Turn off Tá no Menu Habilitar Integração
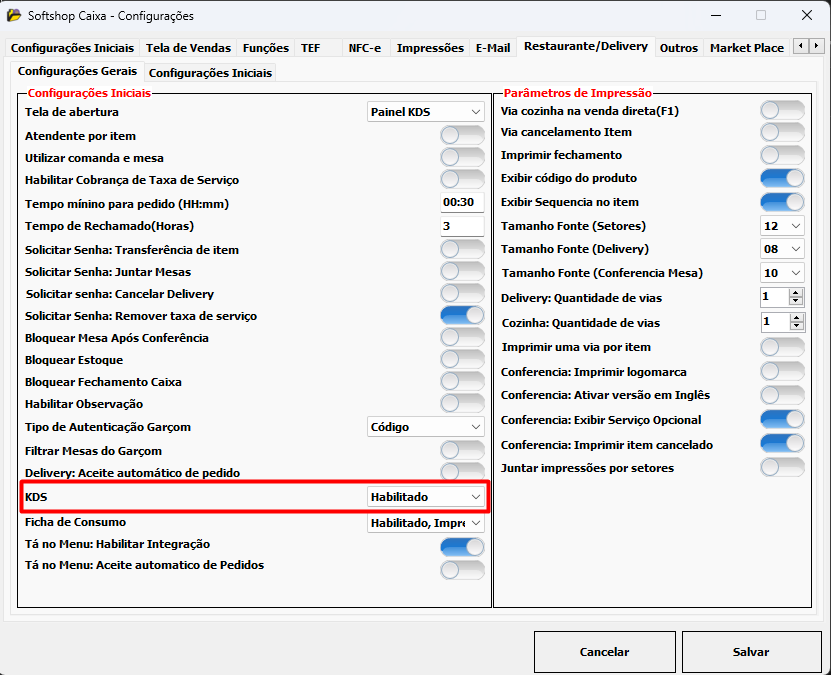Screen dimensions: 831x675 tap(462, 546)
